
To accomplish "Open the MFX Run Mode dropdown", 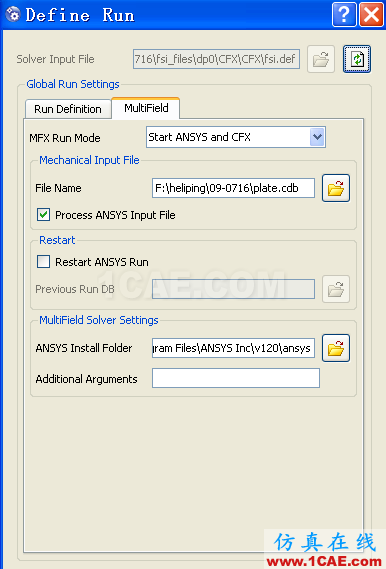I will pos(236,137).
